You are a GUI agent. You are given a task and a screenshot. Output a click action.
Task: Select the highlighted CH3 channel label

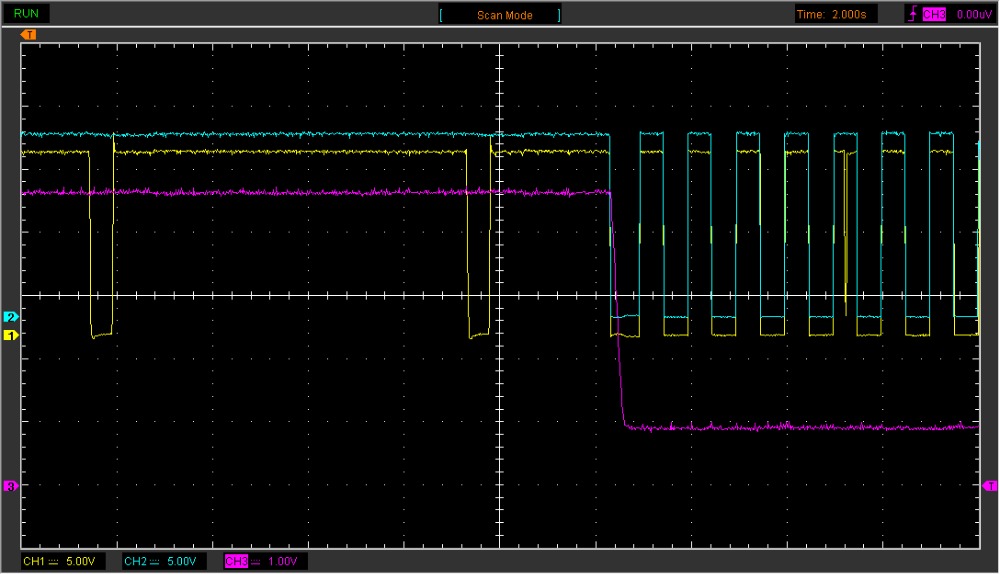235,562
